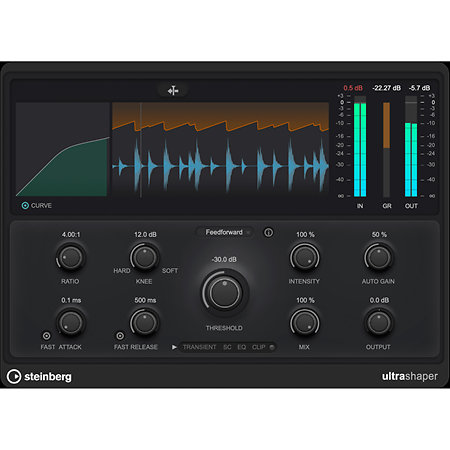The height and width of the screenshot is (450, 450).
Task: Click the info icon next to Feedforward
Action: click(268, 232)
